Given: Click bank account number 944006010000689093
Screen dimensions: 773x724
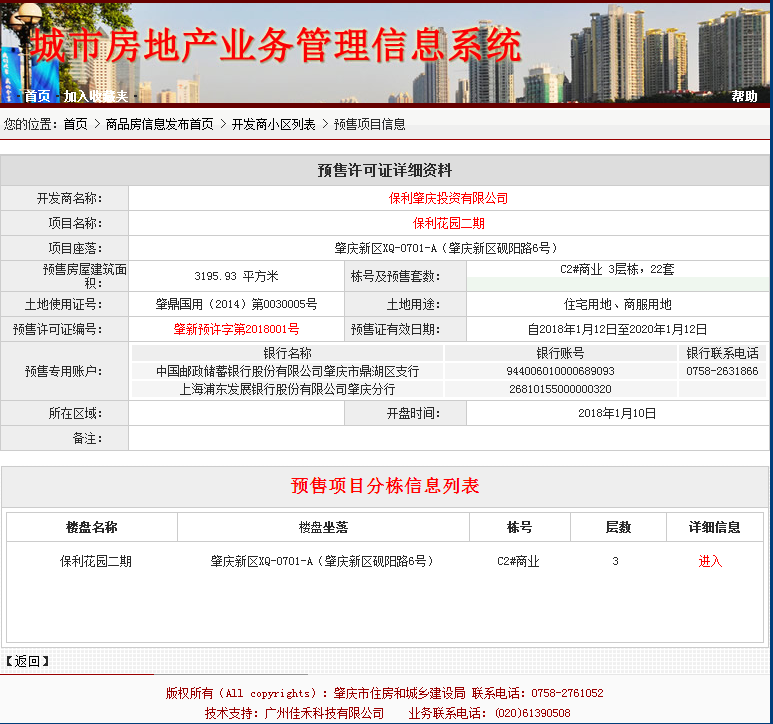Looking at the screenshot, I should [560, 371].
